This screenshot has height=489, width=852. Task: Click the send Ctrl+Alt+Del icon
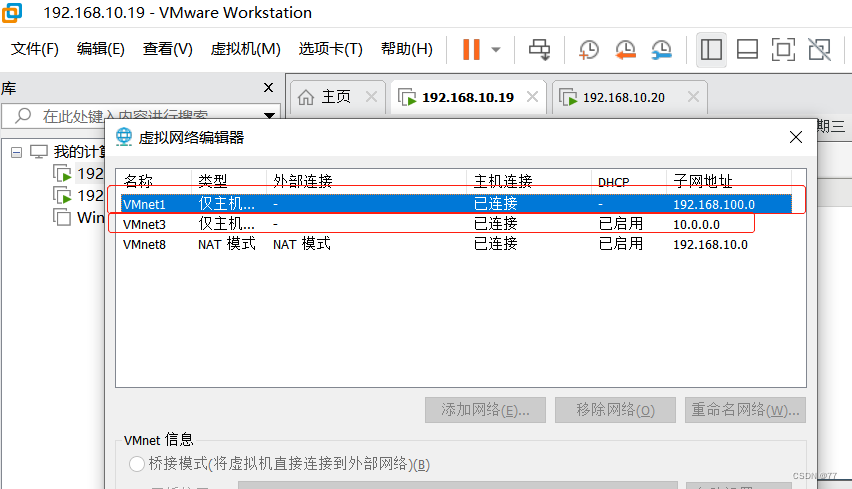point(540,49)
